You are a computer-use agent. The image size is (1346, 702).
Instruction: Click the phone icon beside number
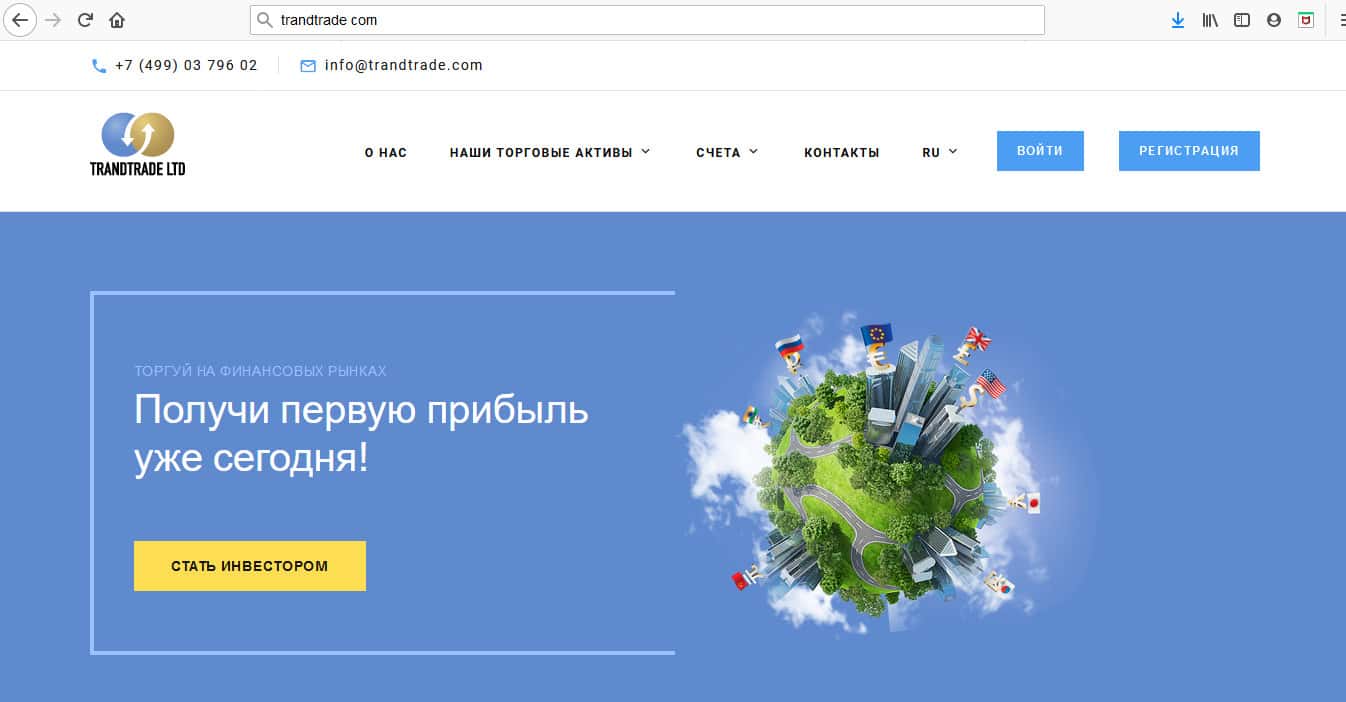(99, 66)
